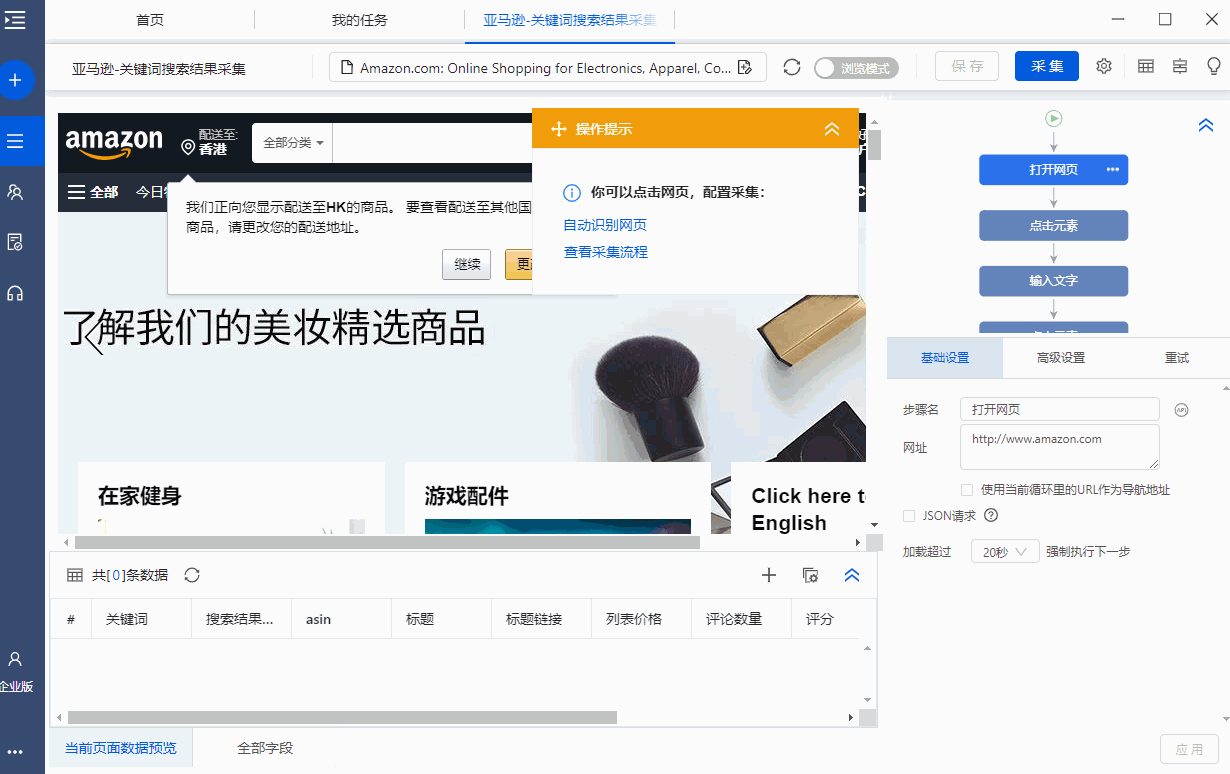This screenshot has width=1230, height=774.
Task: Open the team collaboration icon in sidebar
Action: [15, 192]
